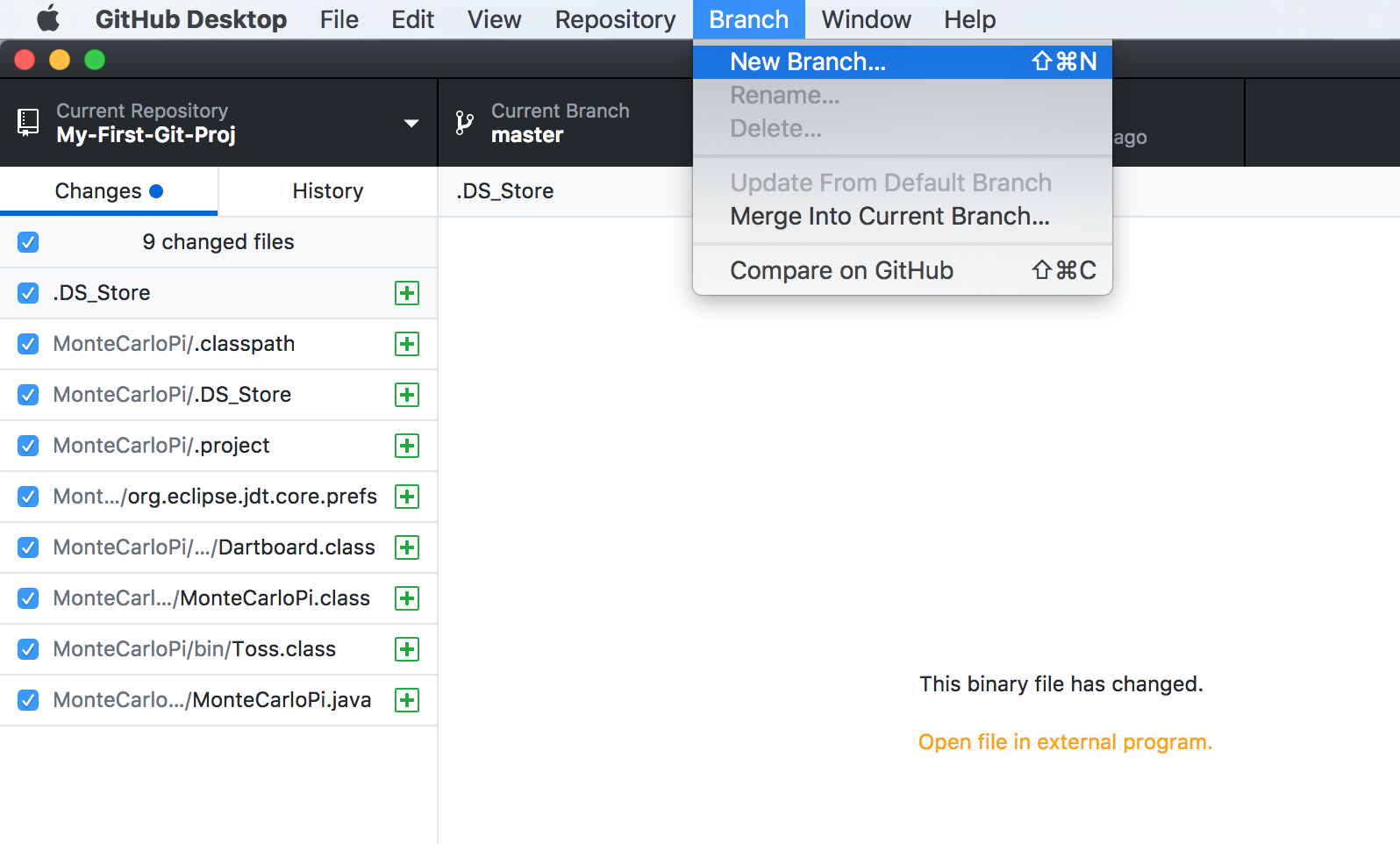Uncheck the org.eclipse.jdt.core.prefs checkbox
The height and width of the screenshot is (844, 1400).
(28, 497)
